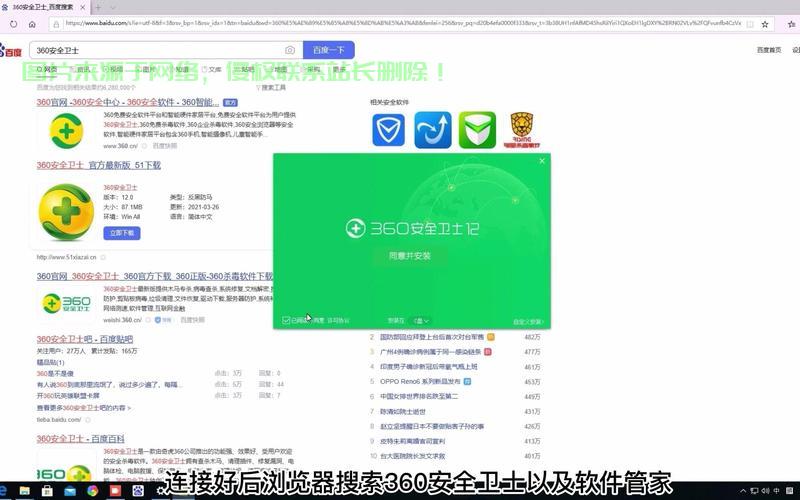This screenshot has width=800, height=500.
Task: Open 搜索工具 filter expander
Action: coord(271,88)
